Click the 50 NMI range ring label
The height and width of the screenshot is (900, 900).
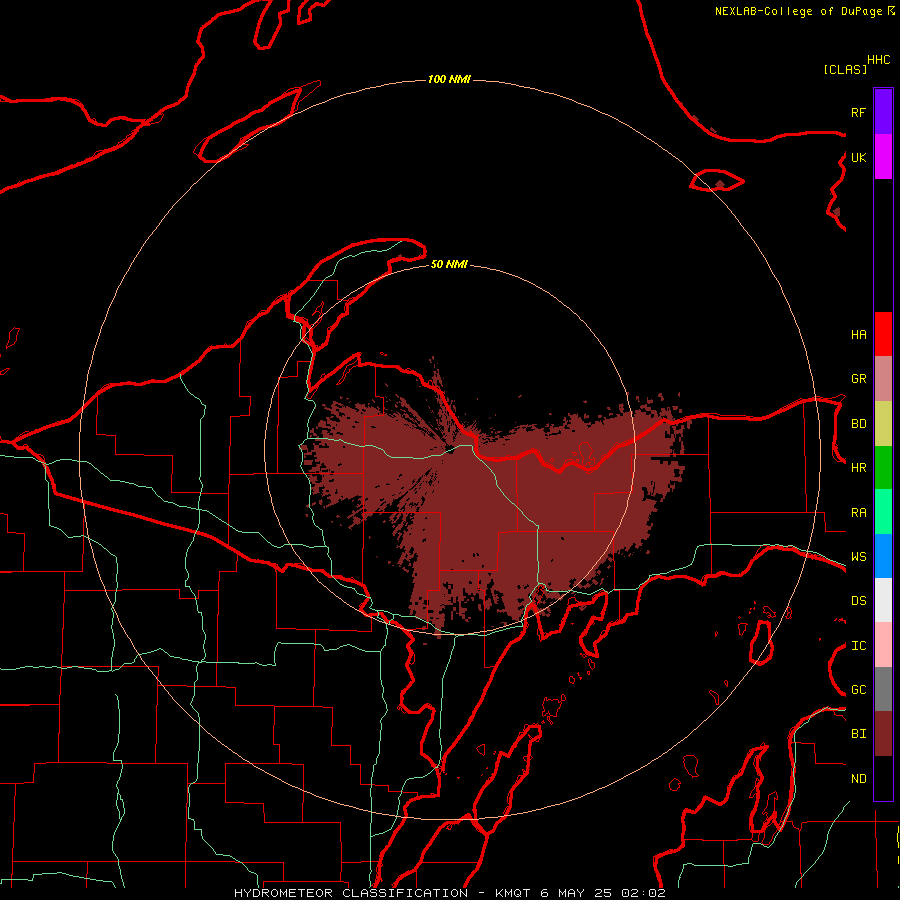[449, 264]
